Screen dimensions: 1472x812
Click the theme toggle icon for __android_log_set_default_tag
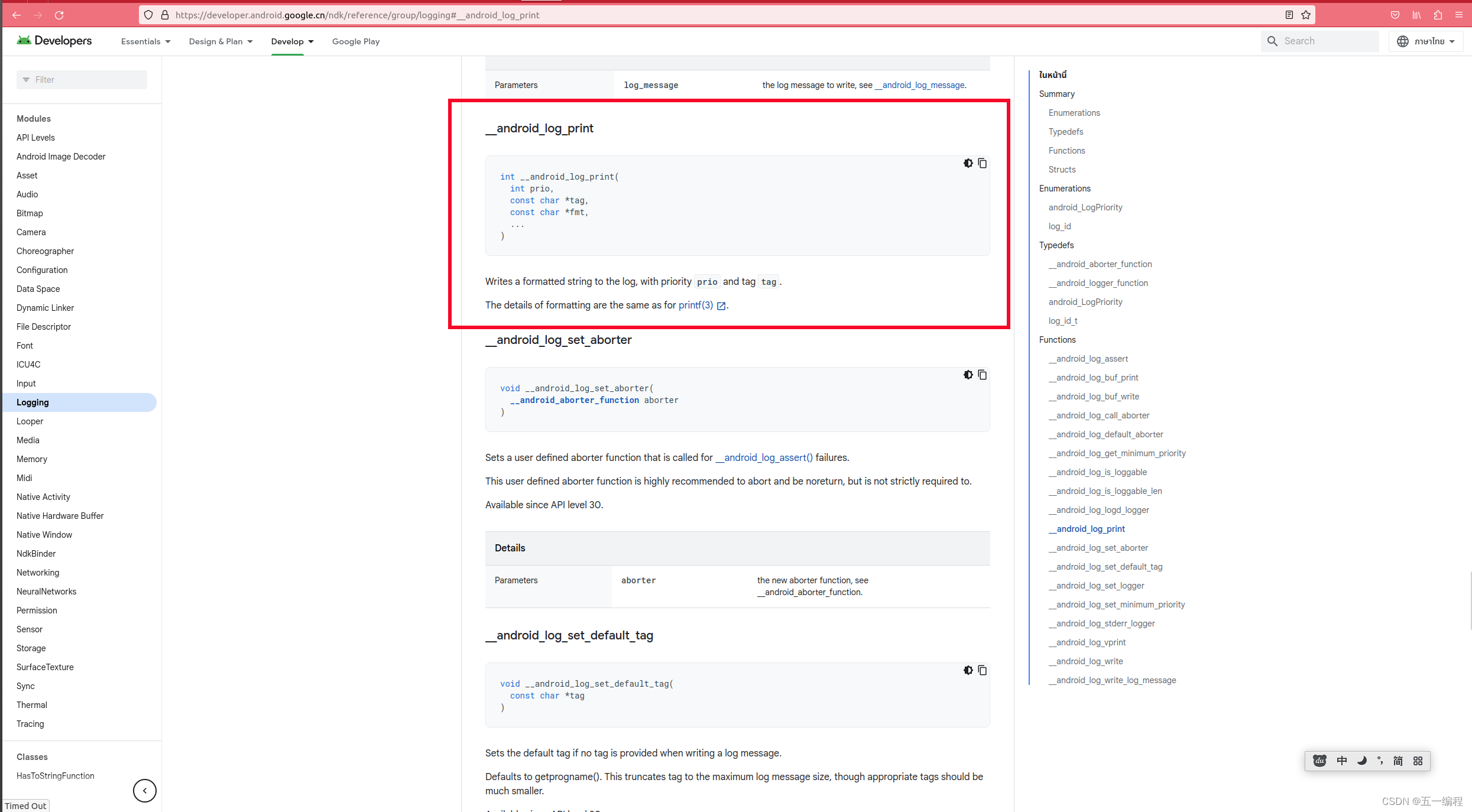(x=967, y=670)
